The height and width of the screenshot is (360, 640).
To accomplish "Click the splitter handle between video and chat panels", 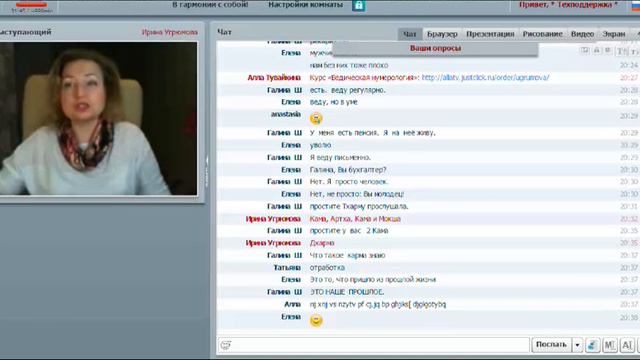I will pyautogui.click(x=207, y=171).
